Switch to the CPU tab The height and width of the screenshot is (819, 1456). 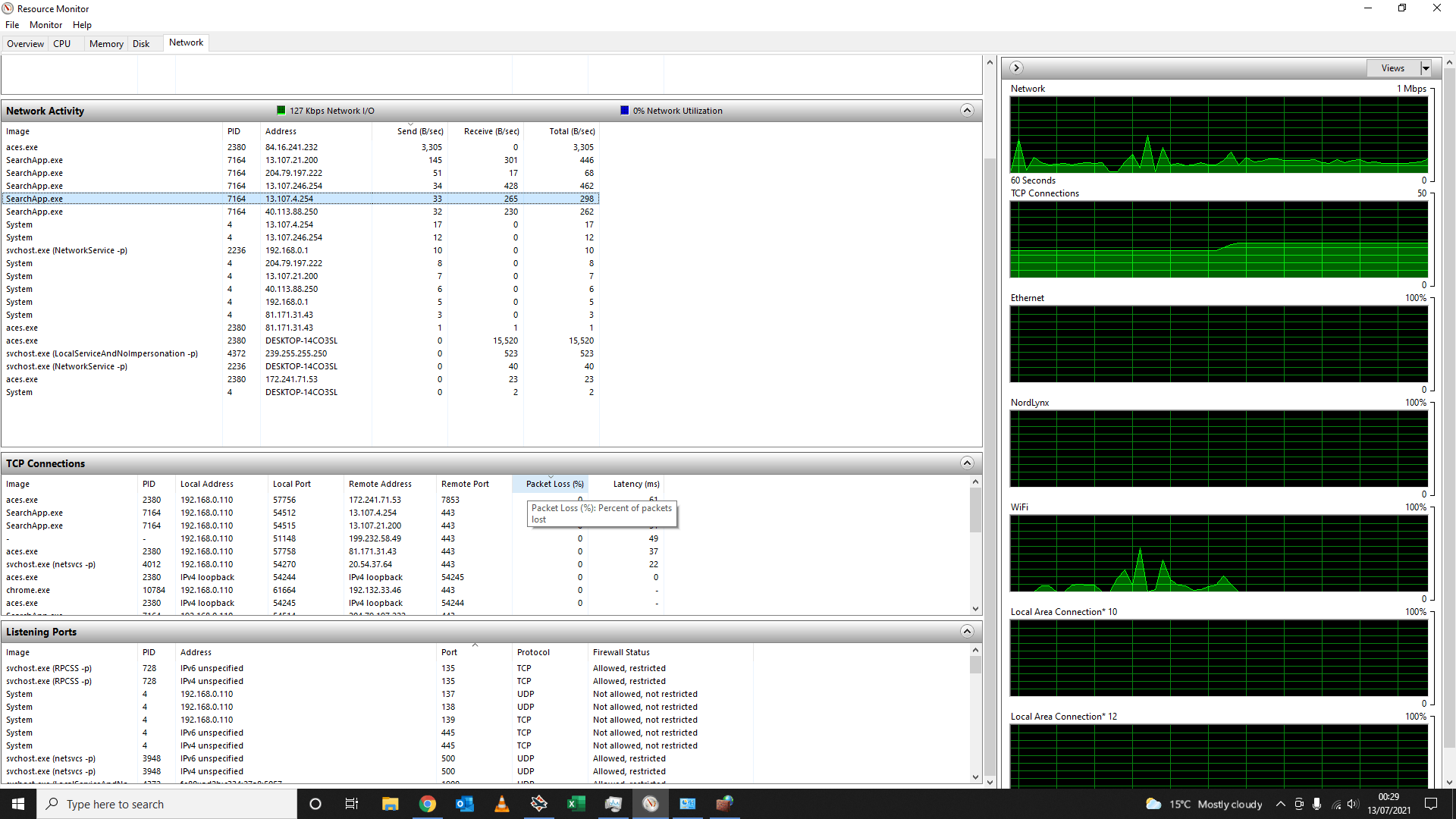pyautogui.click(x=62, y=44)
